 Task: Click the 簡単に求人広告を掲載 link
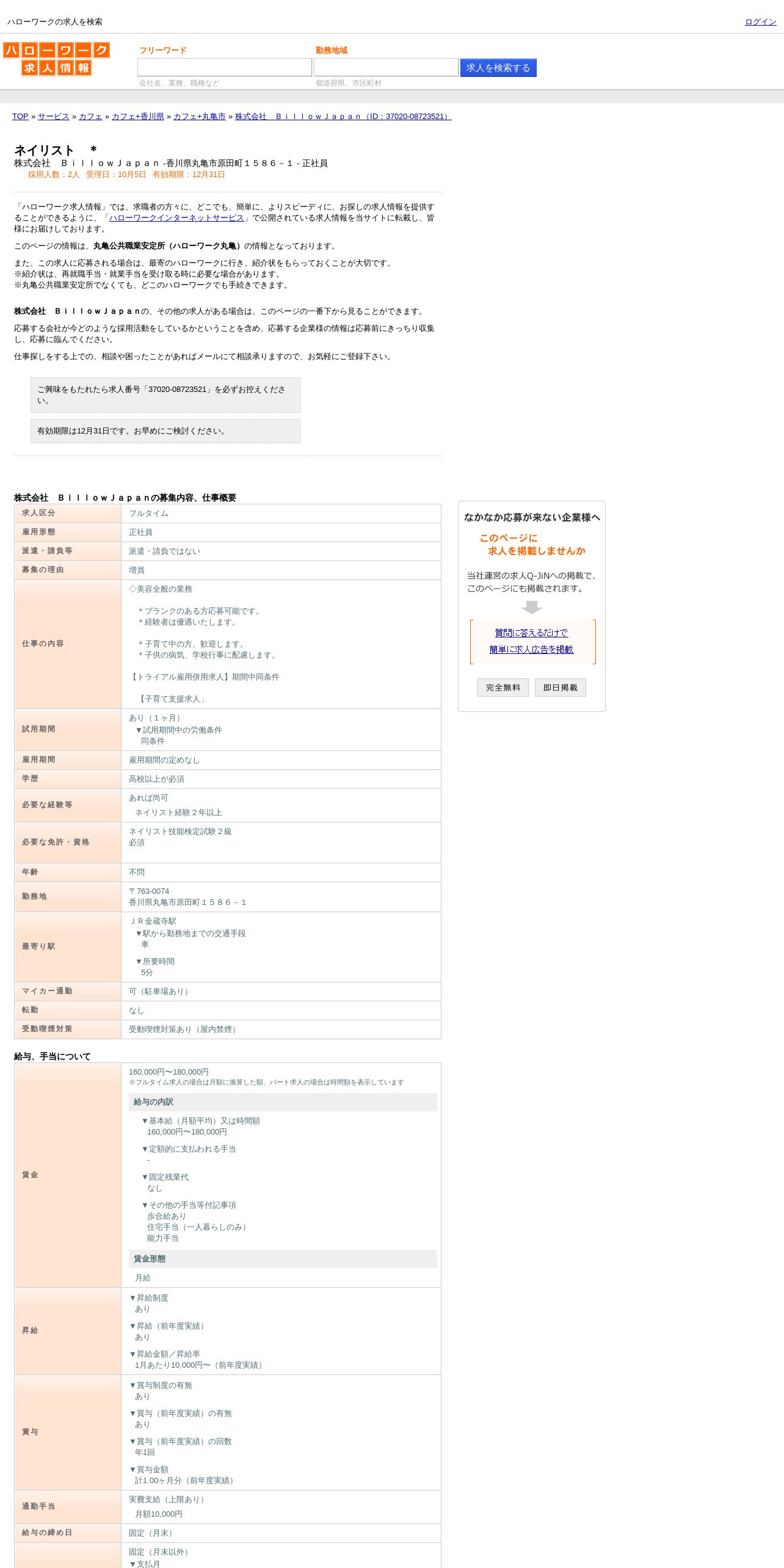click(531, 650)
